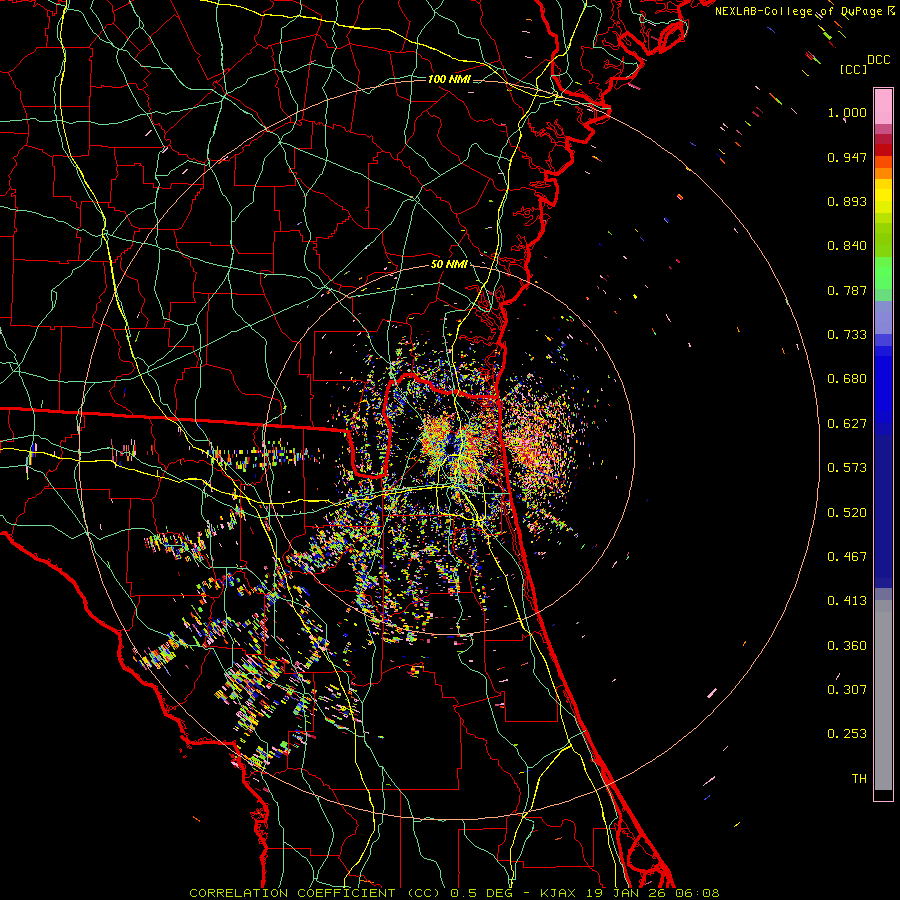This screenshot has width=900, height=900.
Task: Select the DCC label above the color scale
Action: (x=878, y=60)
